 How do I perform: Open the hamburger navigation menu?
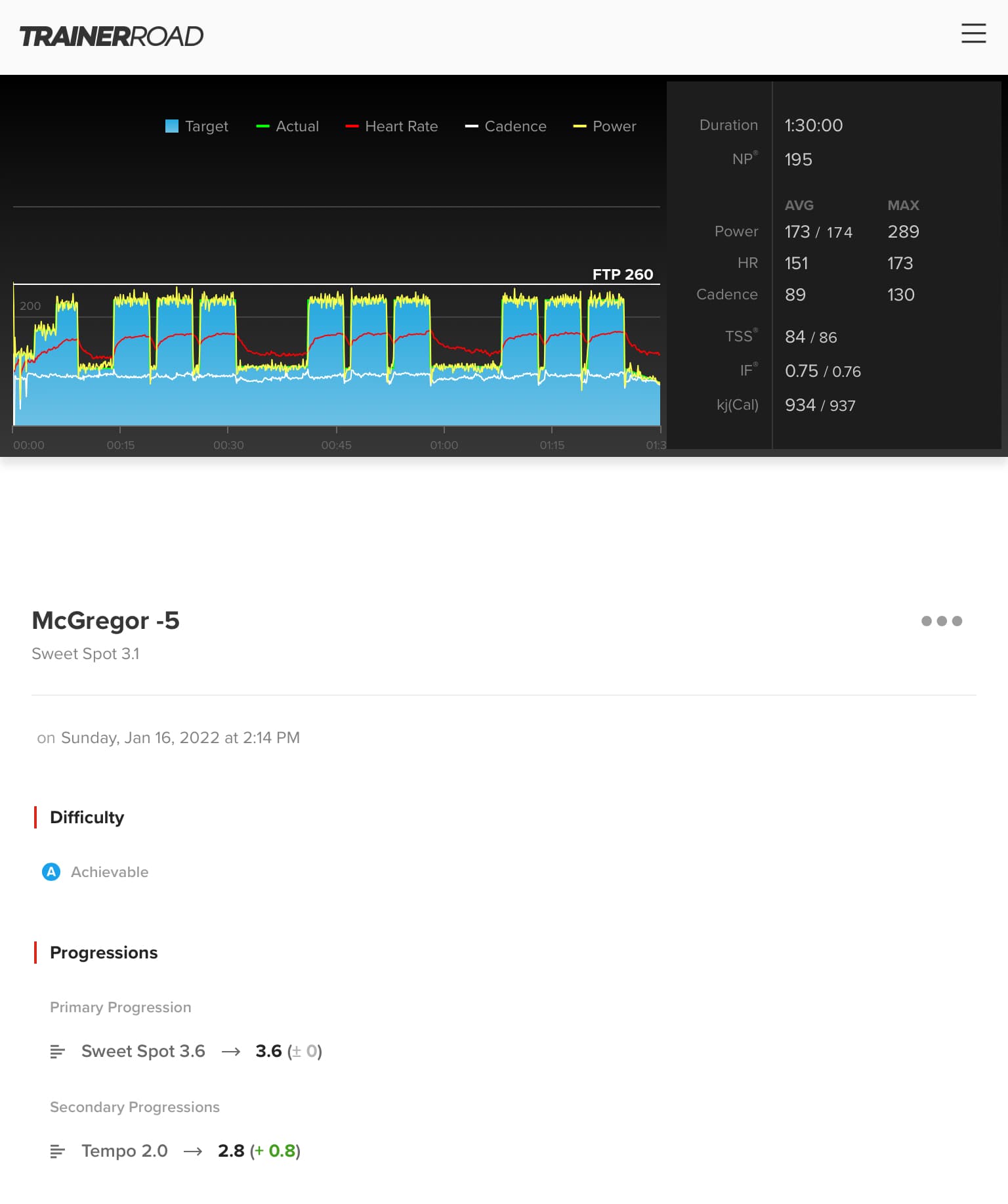click(x=974, y=33)
